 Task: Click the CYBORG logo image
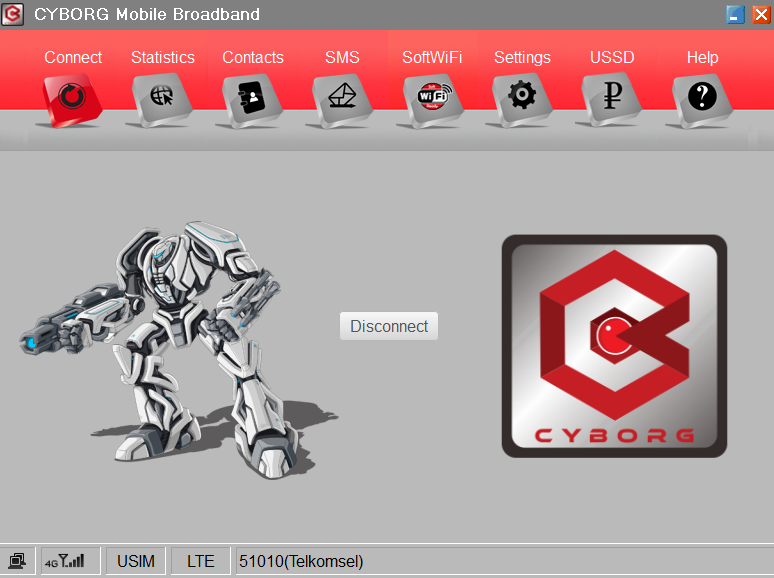pos(614,346)
